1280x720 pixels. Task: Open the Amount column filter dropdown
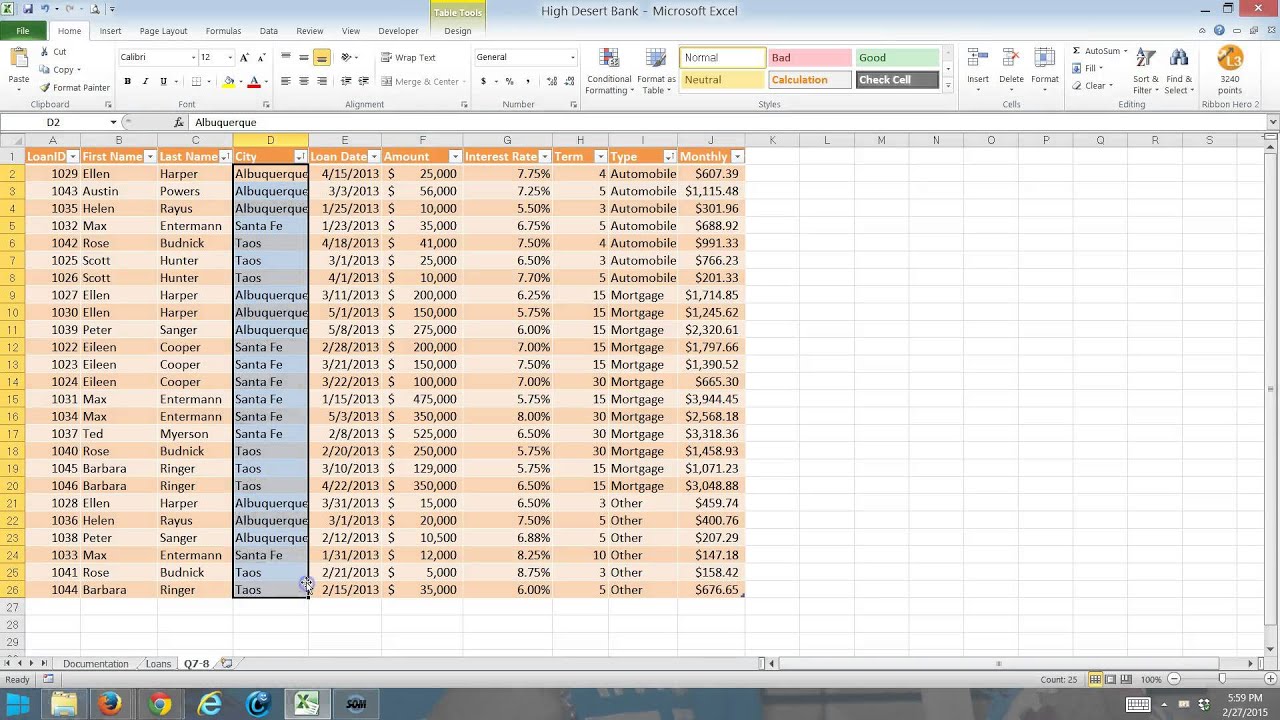tap(455, 157)
